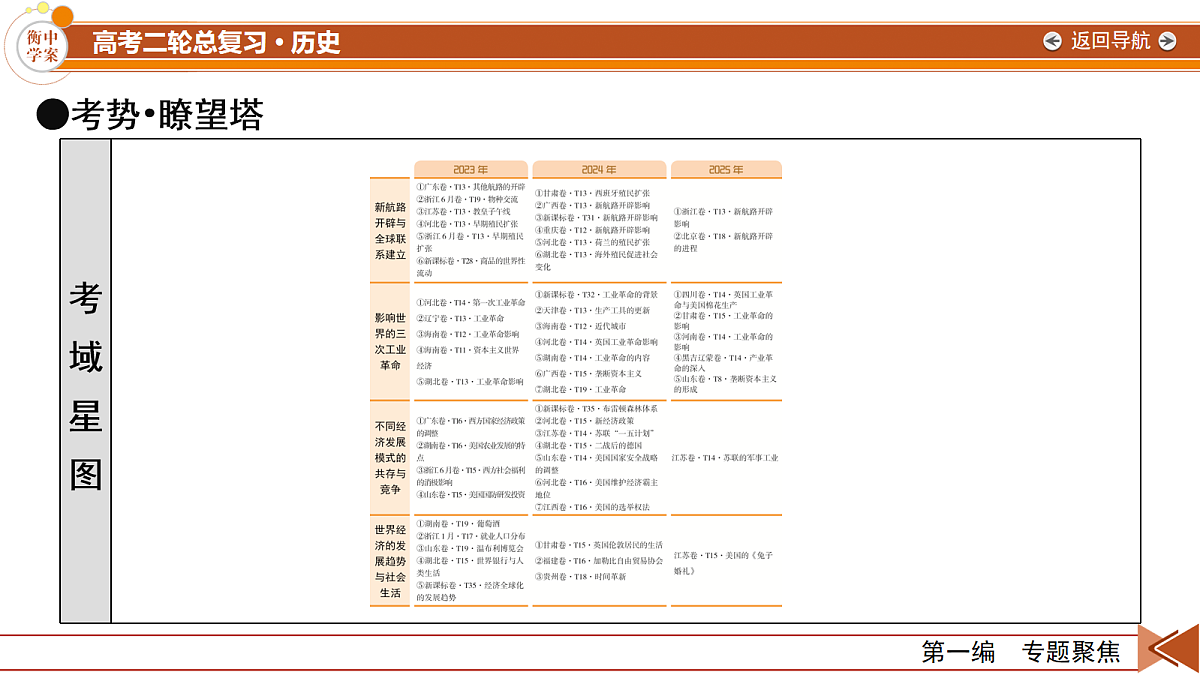Viewport: 1200px width, 675px height.
Task: Click 江苏卷·T13·教皇子午线 entry
Action: [463, 212]
